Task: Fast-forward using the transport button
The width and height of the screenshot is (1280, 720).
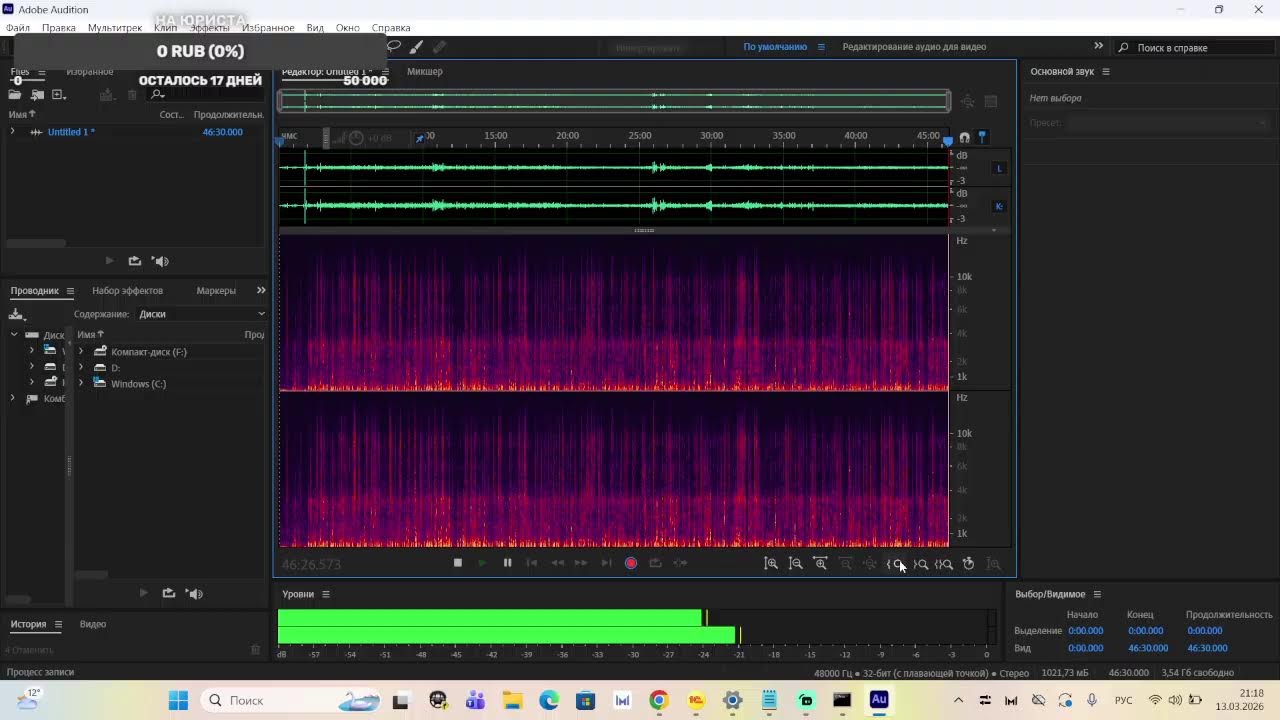Action: tap(581, 563)
